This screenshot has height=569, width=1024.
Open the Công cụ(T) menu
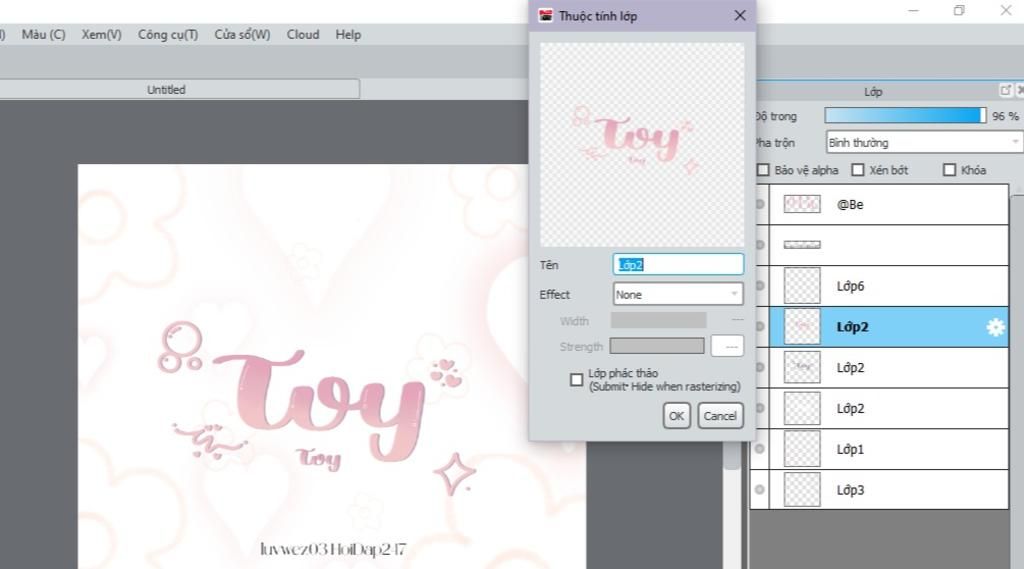coord(168,34)
